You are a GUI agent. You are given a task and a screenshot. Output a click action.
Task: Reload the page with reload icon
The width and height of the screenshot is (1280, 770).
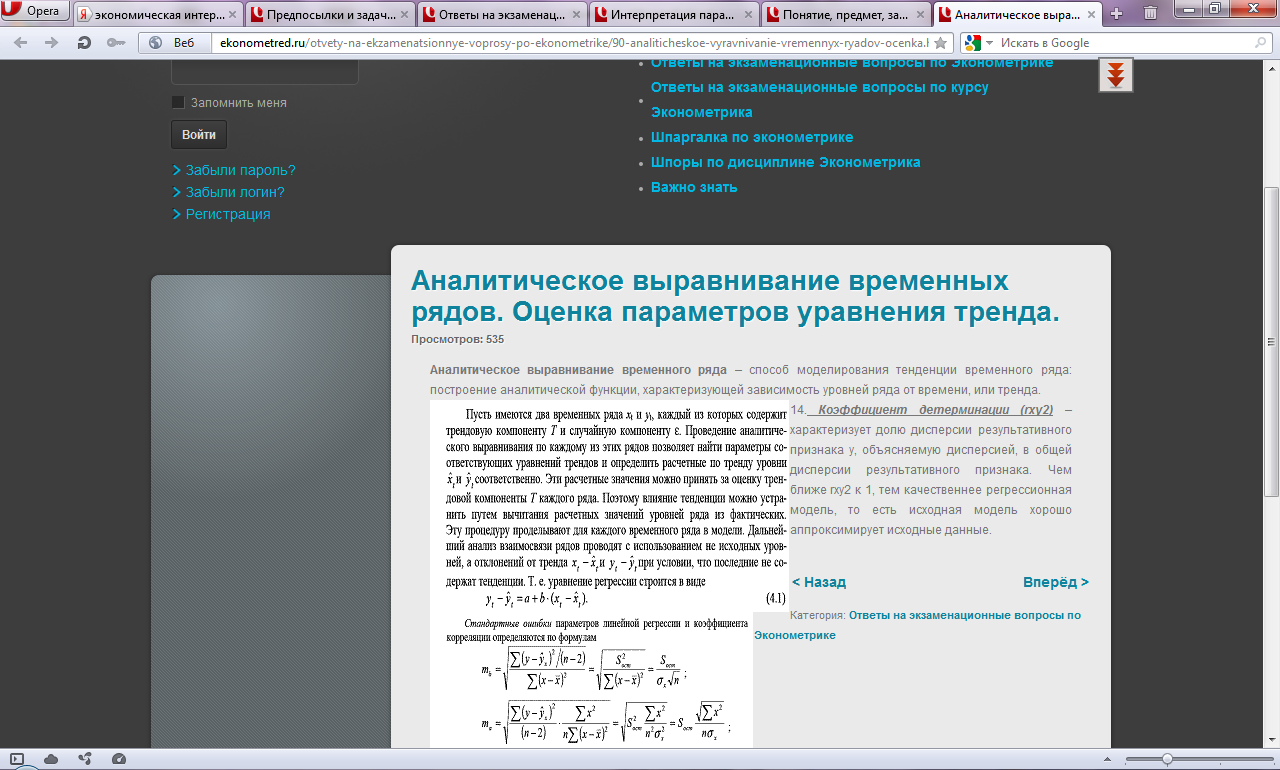84,43
